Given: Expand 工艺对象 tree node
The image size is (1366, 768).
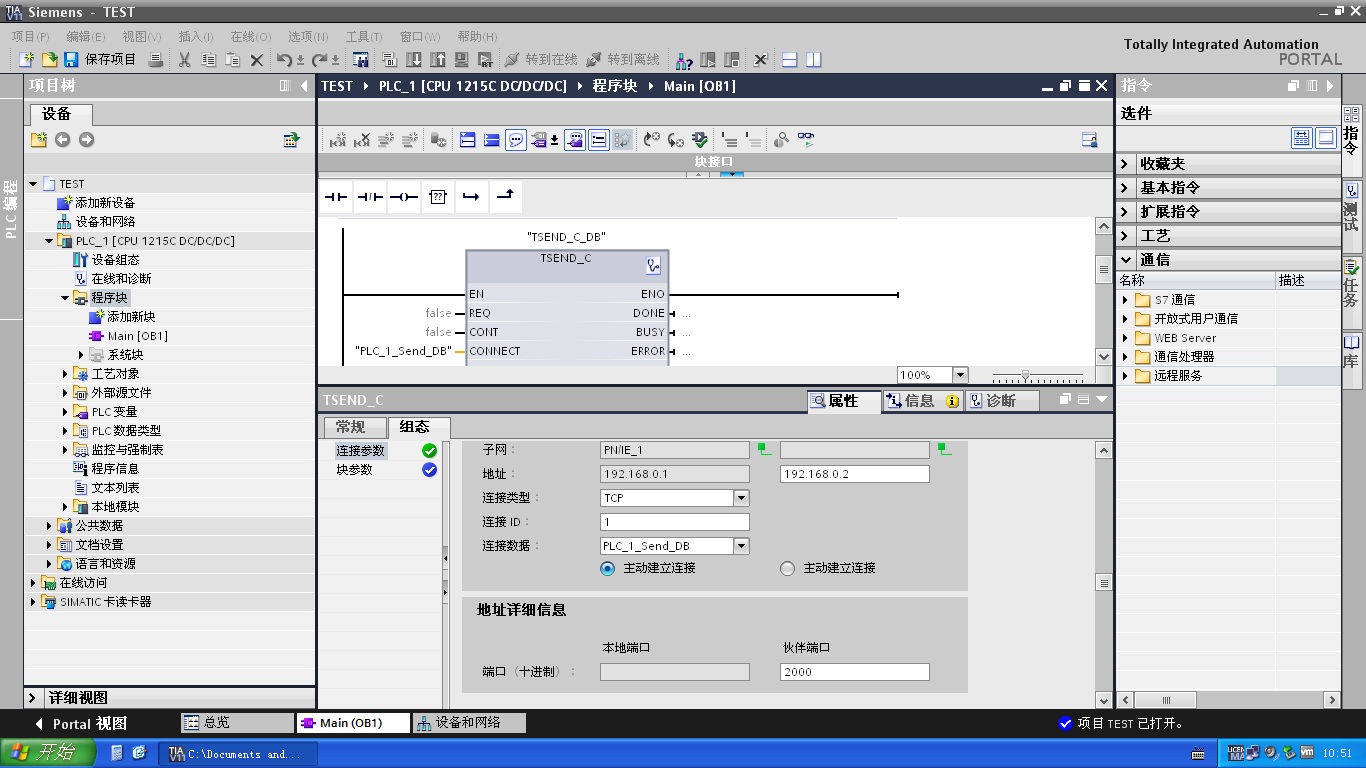Looking at the screenshot, I should (65, 374).
